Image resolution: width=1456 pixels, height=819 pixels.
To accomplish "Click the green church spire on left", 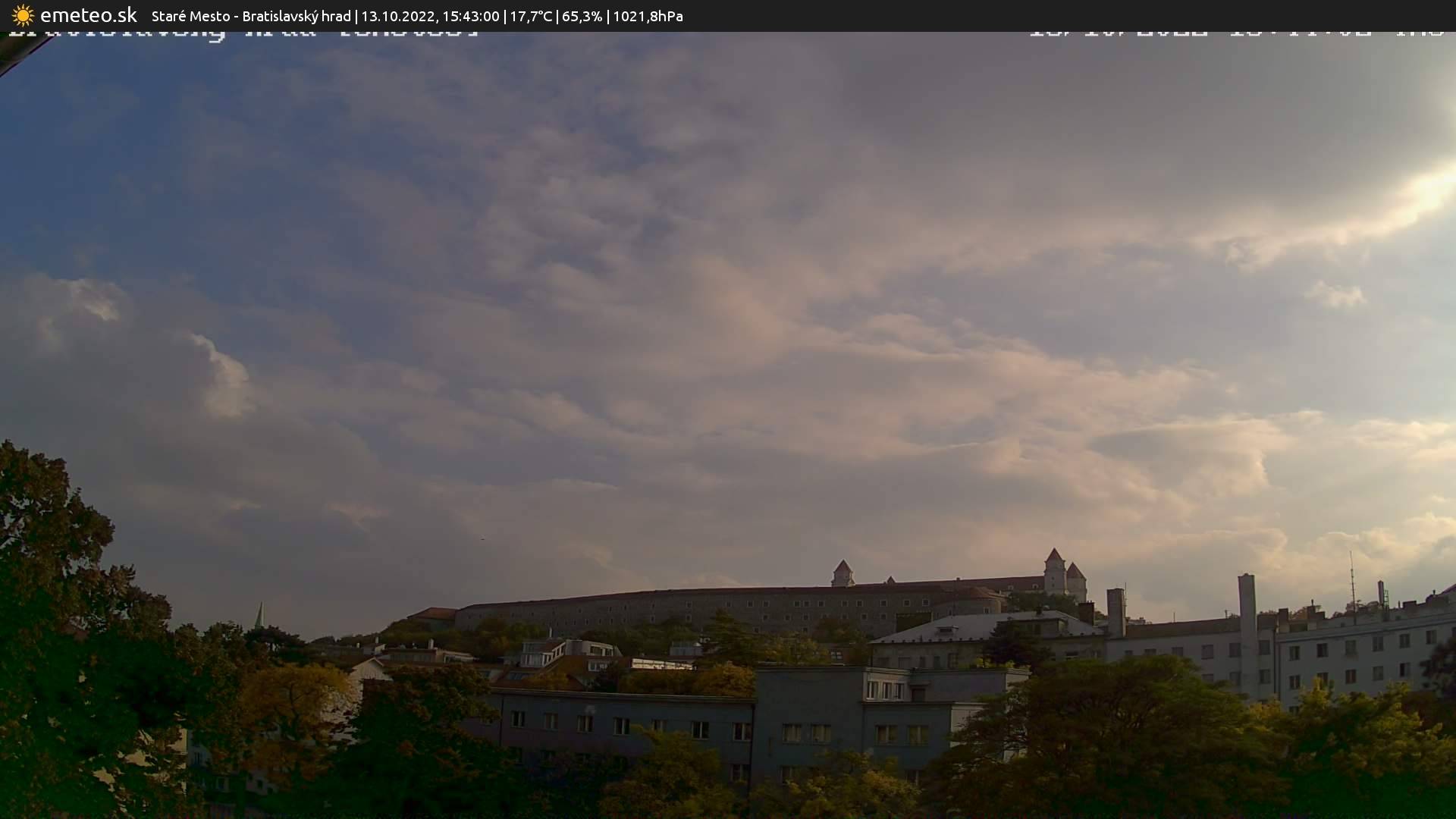I will [260, 615].
